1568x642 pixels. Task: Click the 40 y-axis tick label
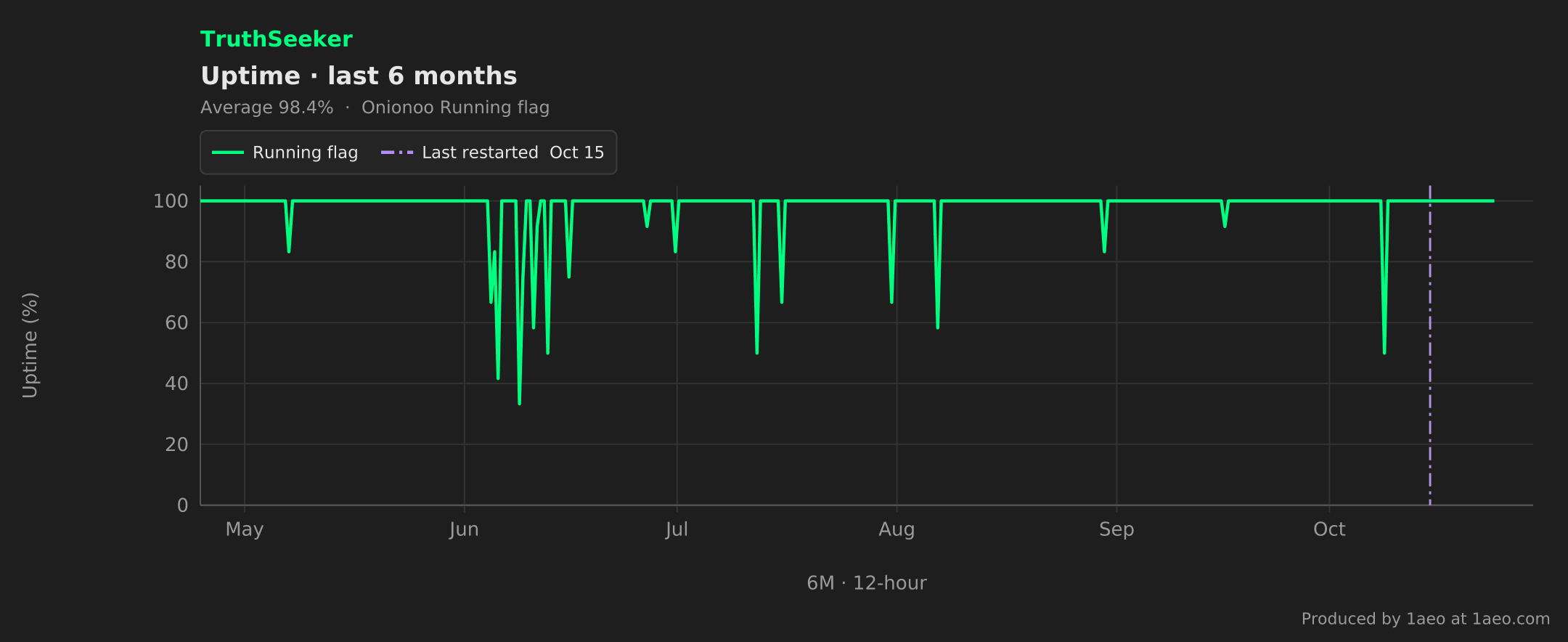[x=176, y=383]
